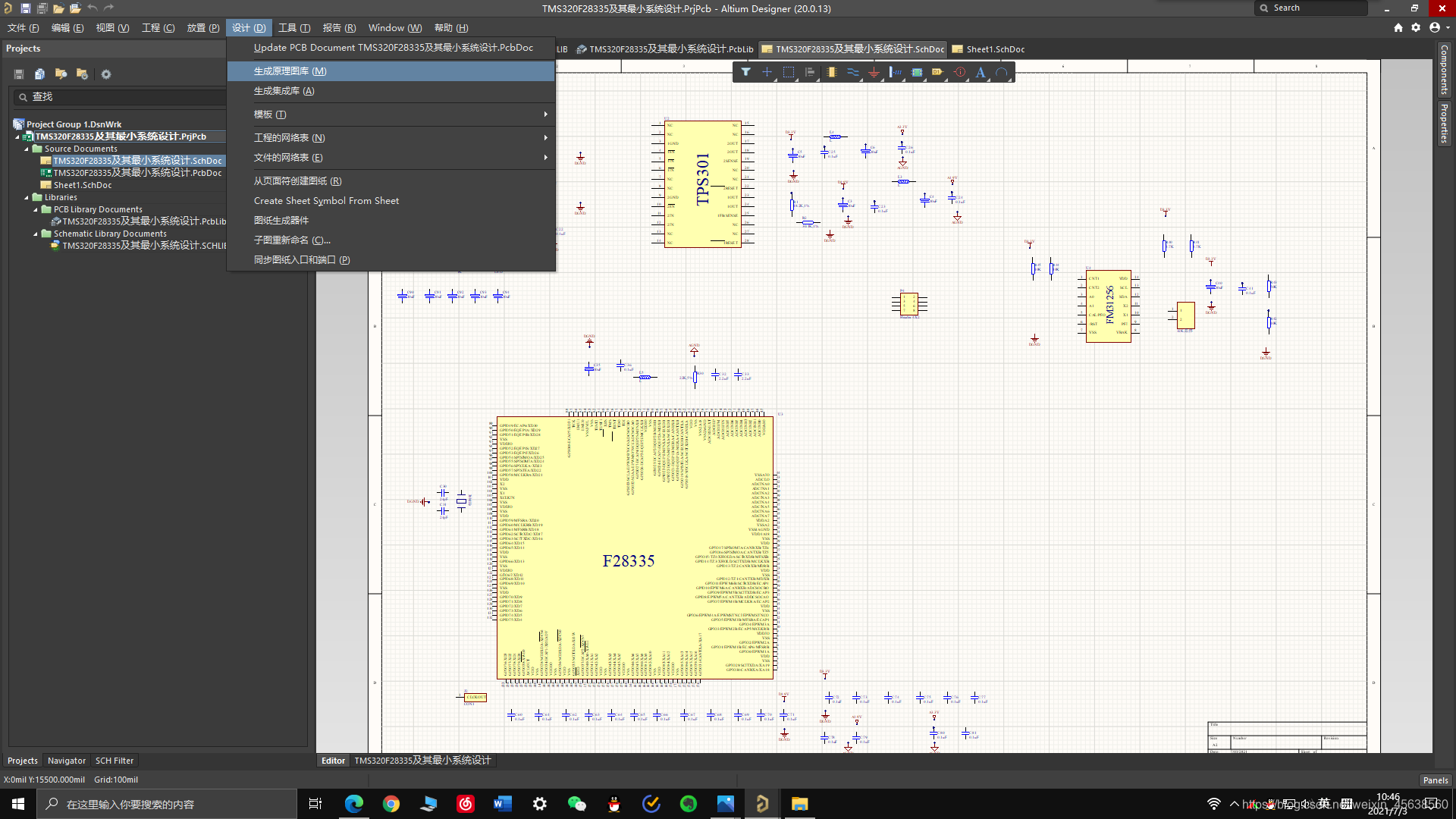This screenshot has width=1456, height=819.
Task: Choose 生成原理图库 menu entry
Action: (290, 71)
